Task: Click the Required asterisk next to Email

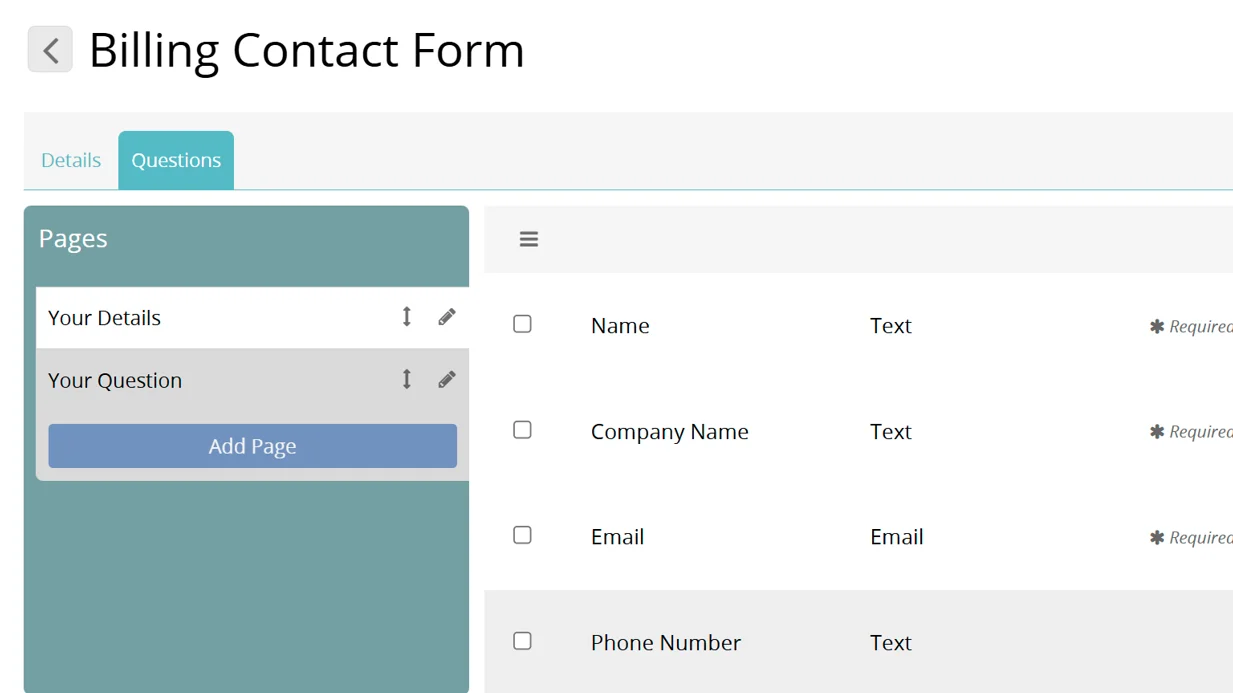Action: point(1156,537)
